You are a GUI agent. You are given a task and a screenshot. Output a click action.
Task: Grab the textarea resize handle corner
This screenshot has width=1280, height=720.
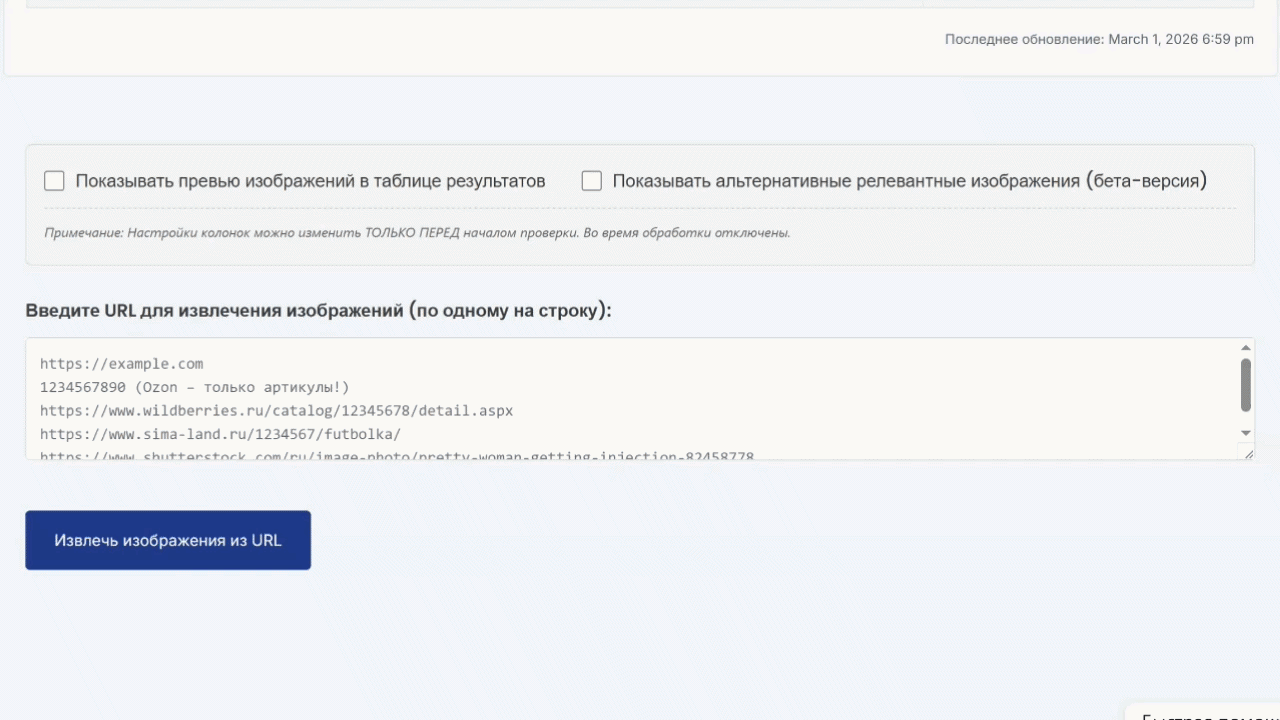pos(1248,454)
